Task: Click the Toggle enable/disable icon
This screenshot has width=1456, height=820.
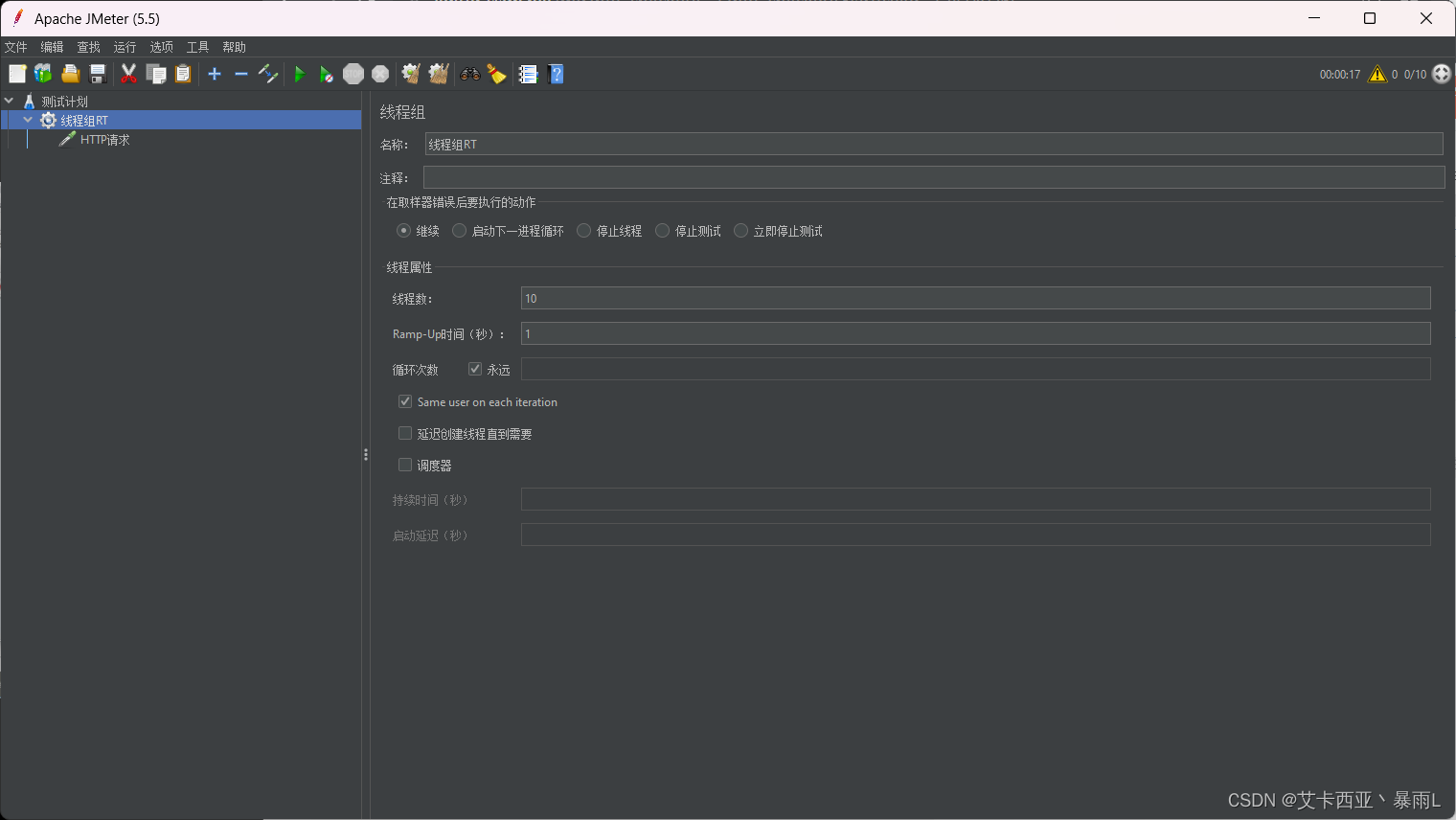Action: click(x=268, y=74)
